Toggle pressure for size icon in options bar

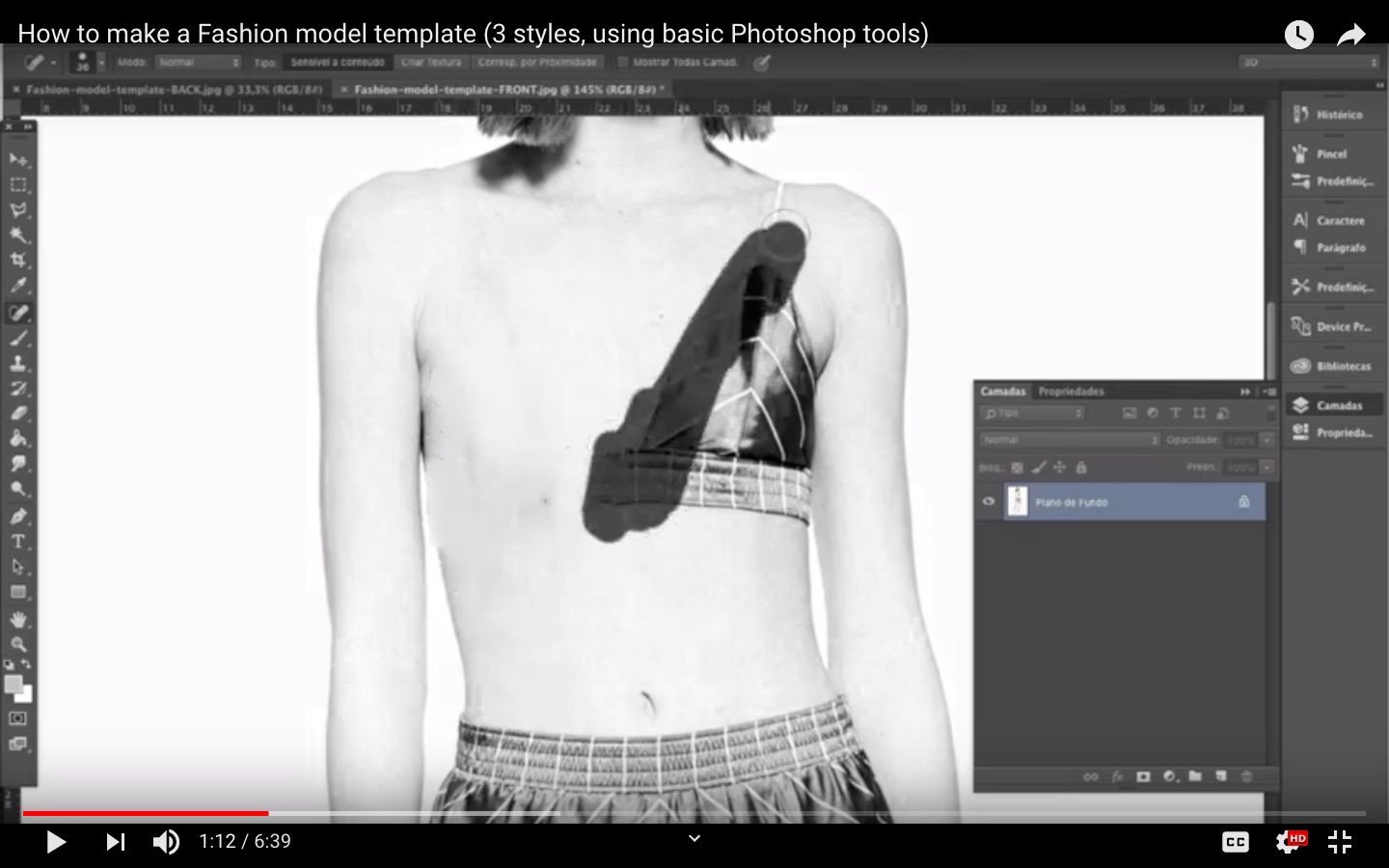point(762,63)
